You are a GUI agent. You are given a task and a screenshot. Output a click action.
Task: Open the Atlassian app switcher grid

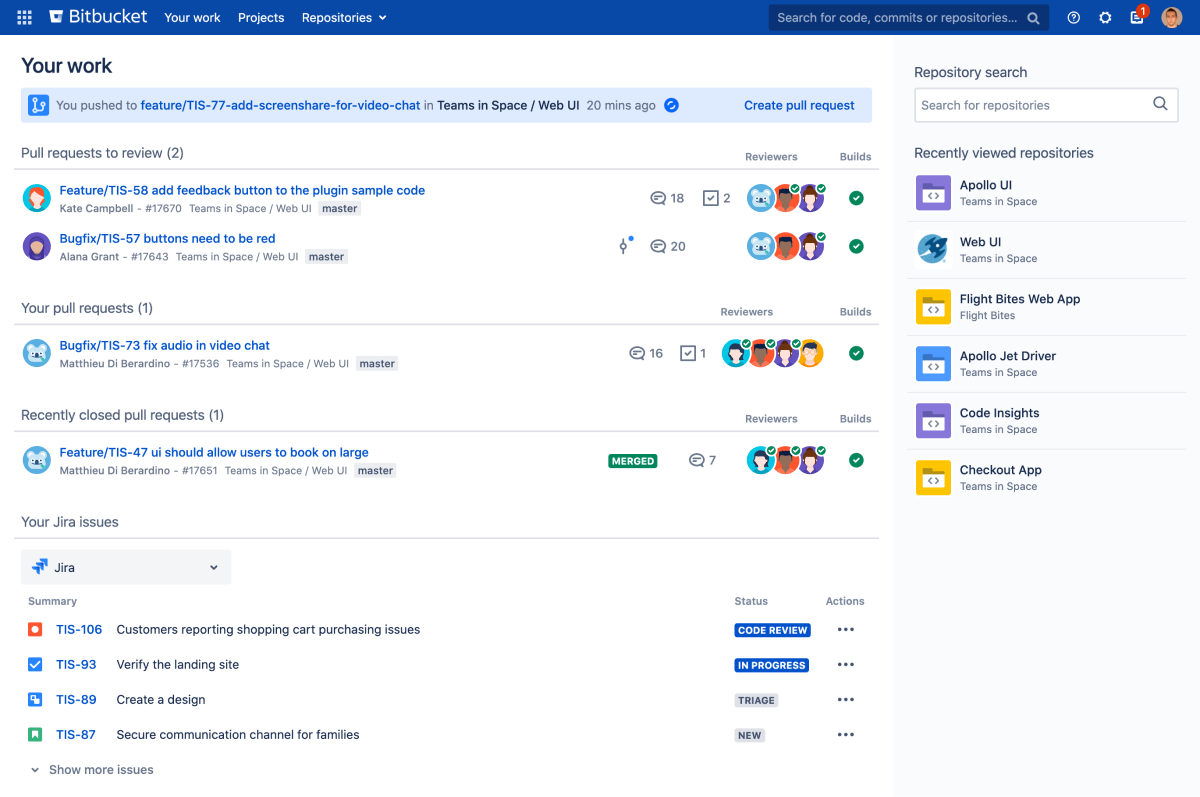(23, 17)
